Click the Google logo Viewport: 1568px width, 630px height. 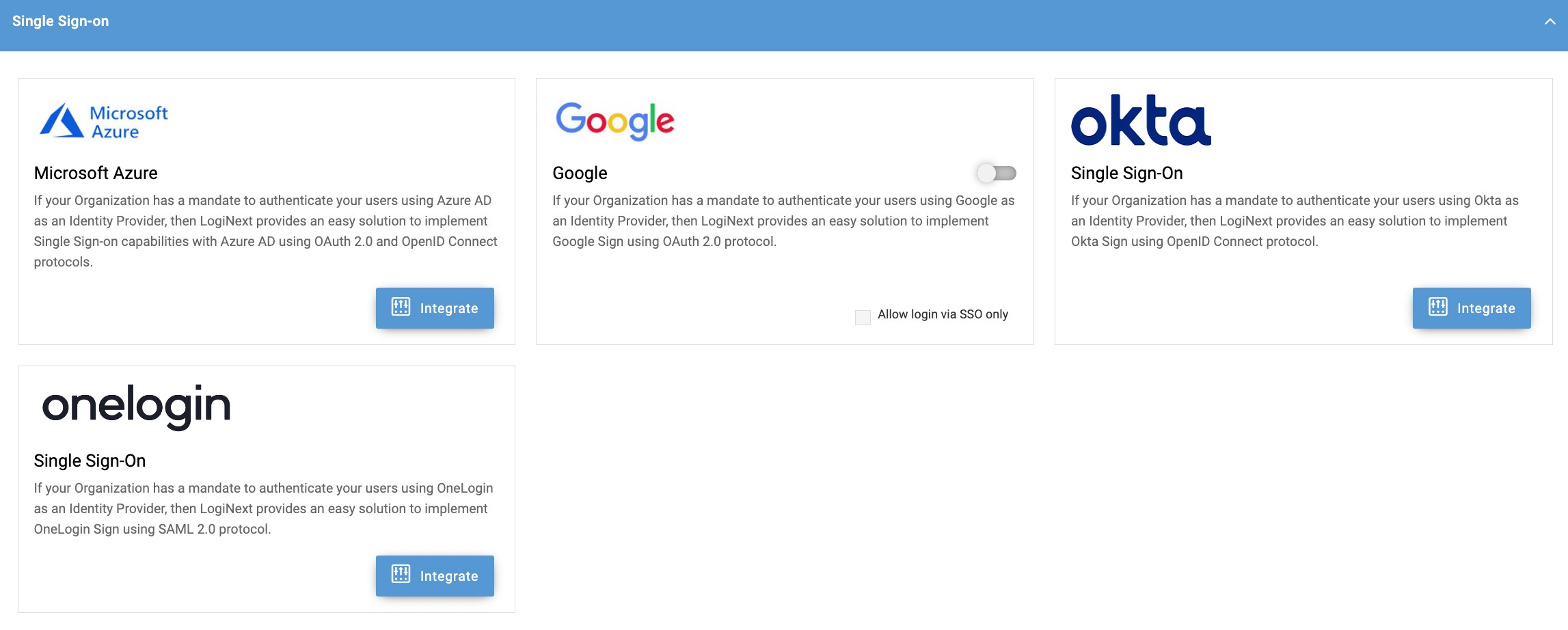click(614, 122)
